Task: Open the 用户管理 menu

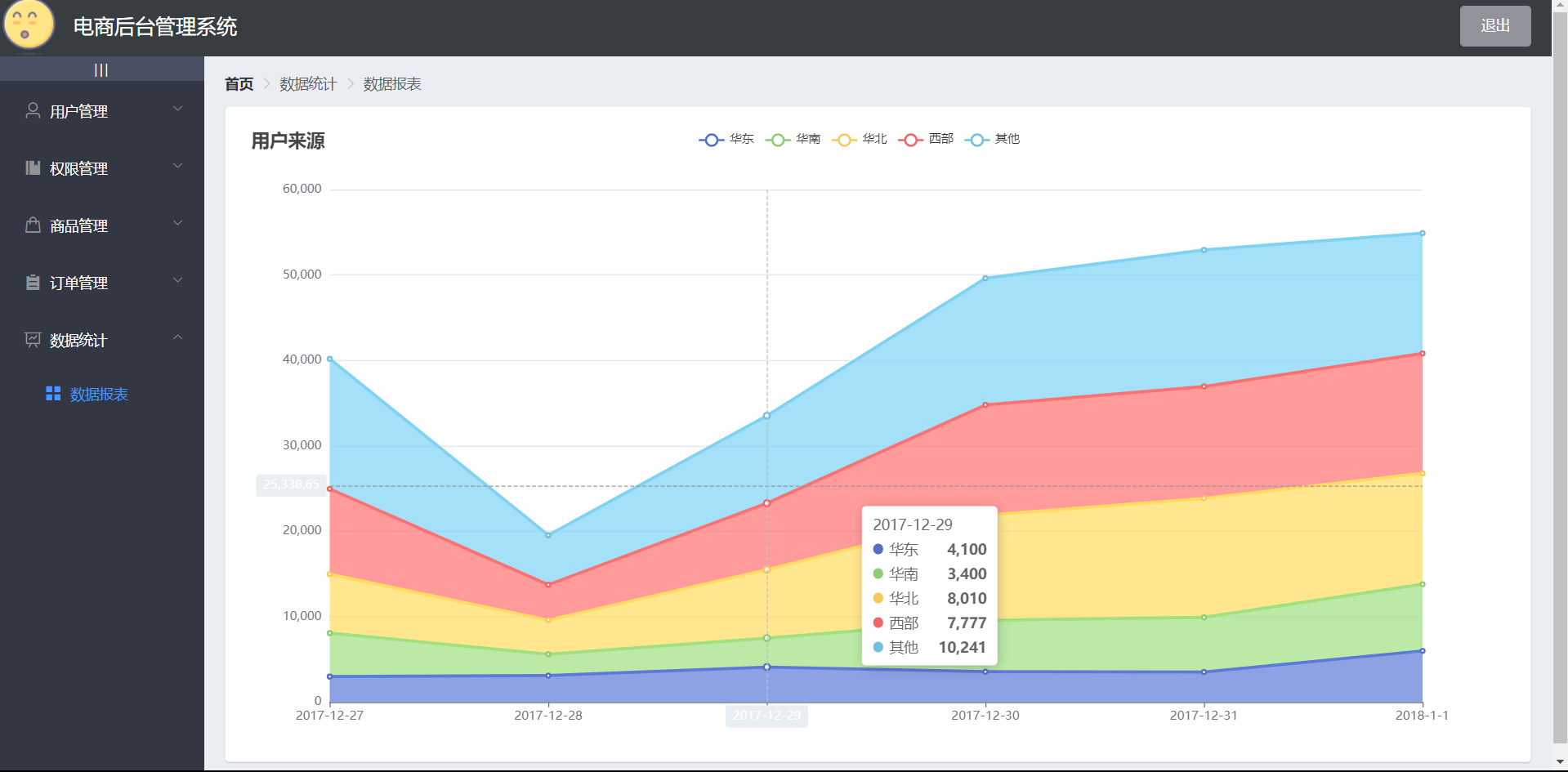Action: point(102,110)
